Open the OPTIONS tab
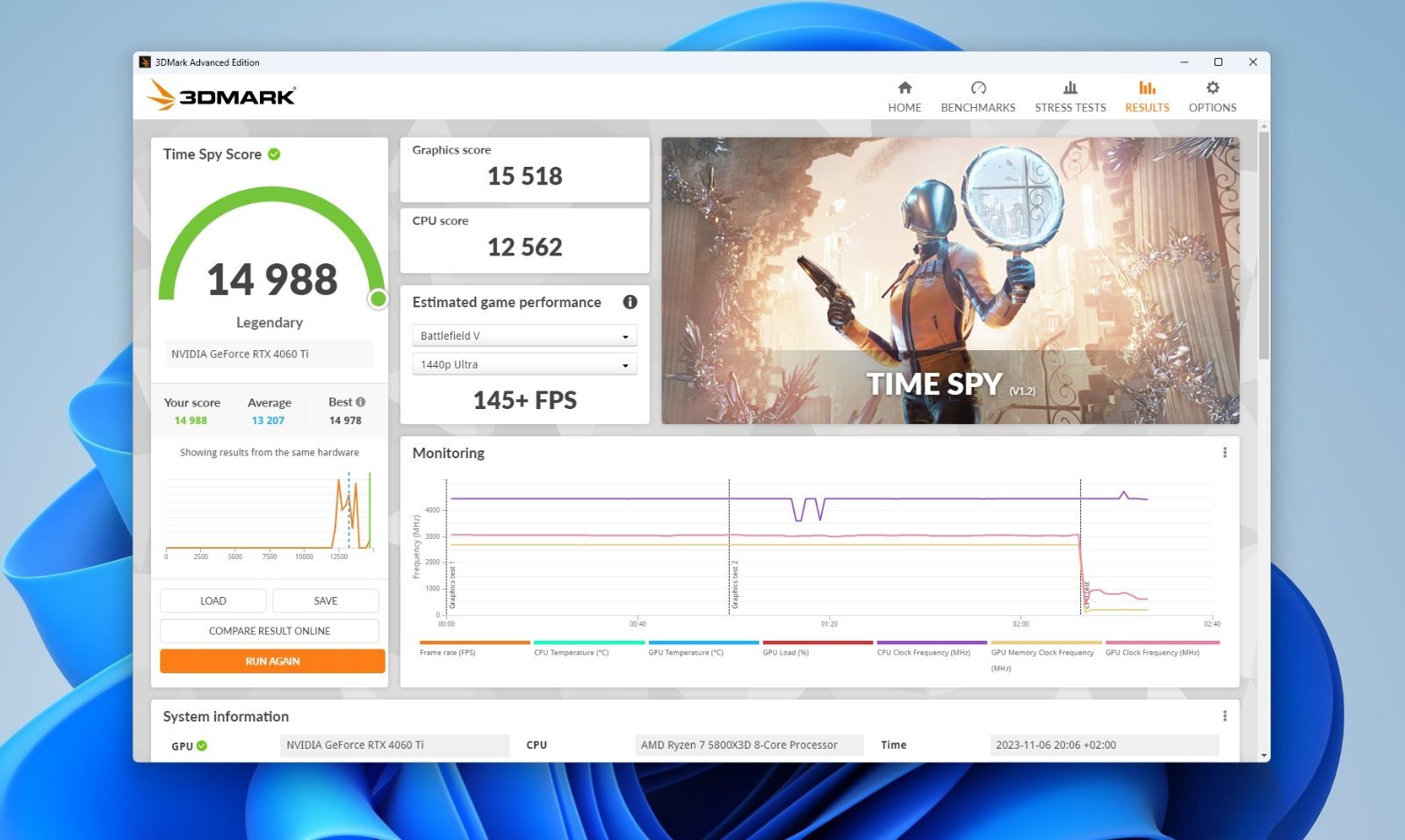This screenshot has width=1405, height=840. [x=1212, y=97]
